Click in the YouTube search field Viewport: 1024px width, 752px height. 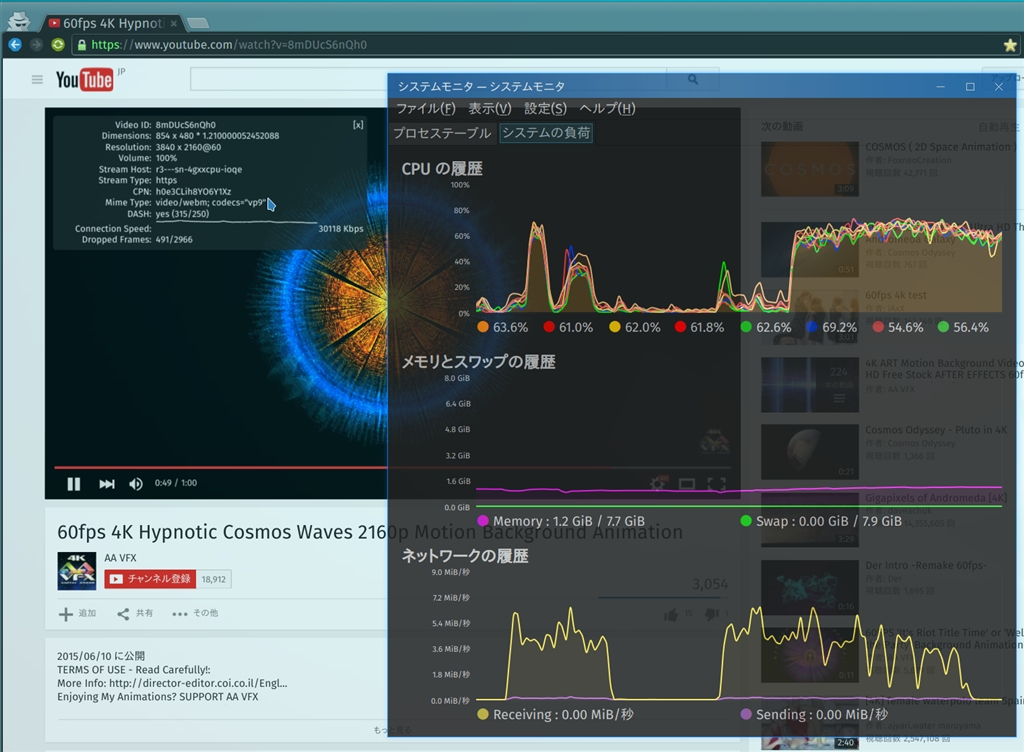point(428,80)
